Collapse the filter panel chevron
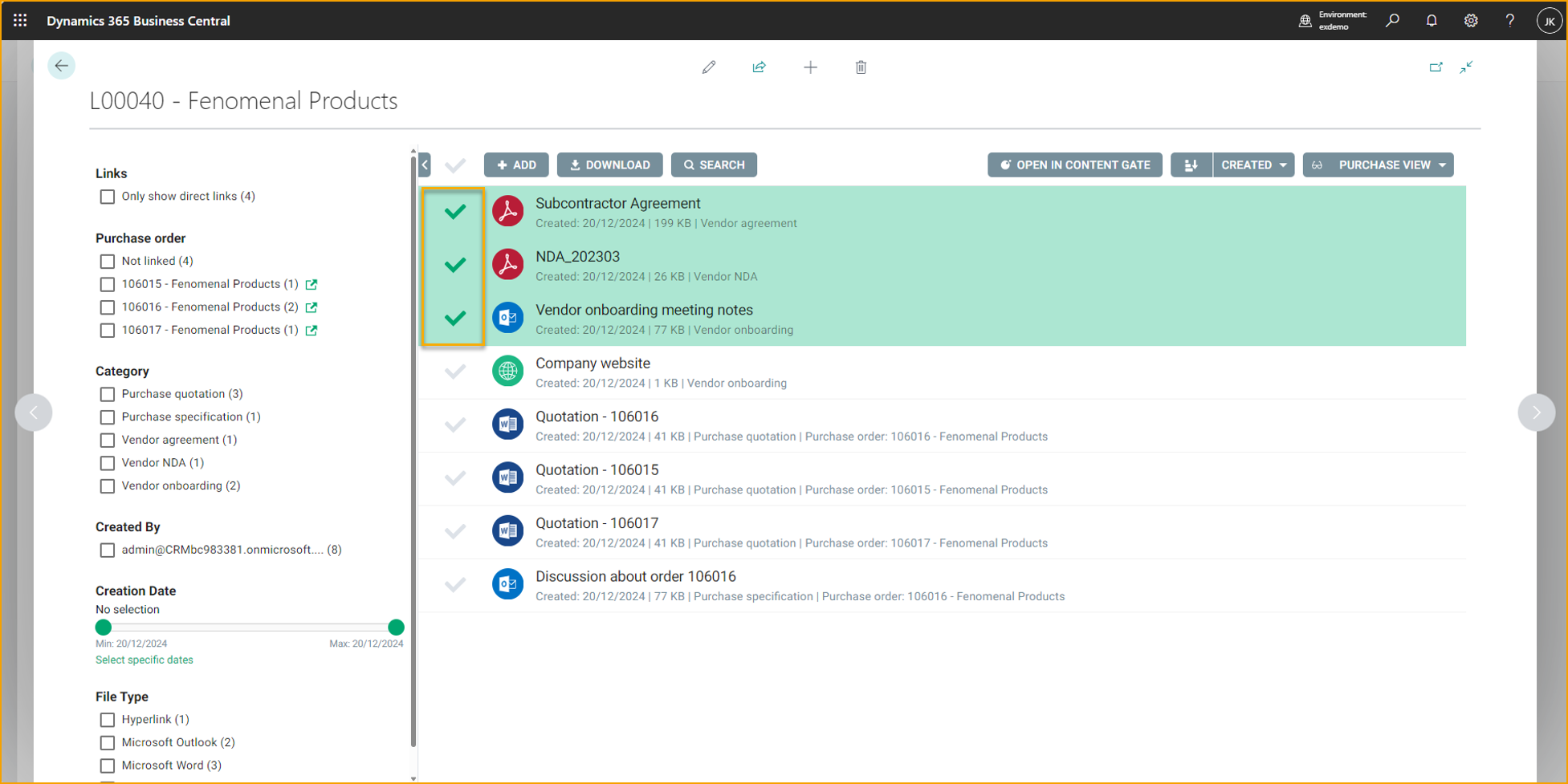This screenshot has width=1568, height=784. pyautogui.click(x=425, y=165)
